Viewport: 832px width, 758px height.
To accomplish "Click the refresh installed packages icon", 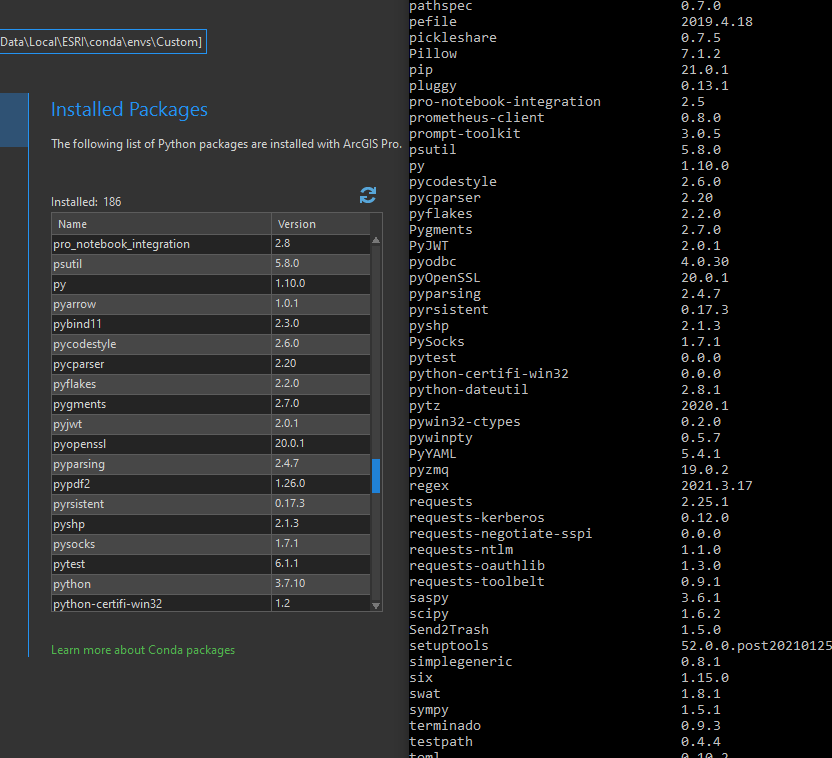I will point(368,195).
